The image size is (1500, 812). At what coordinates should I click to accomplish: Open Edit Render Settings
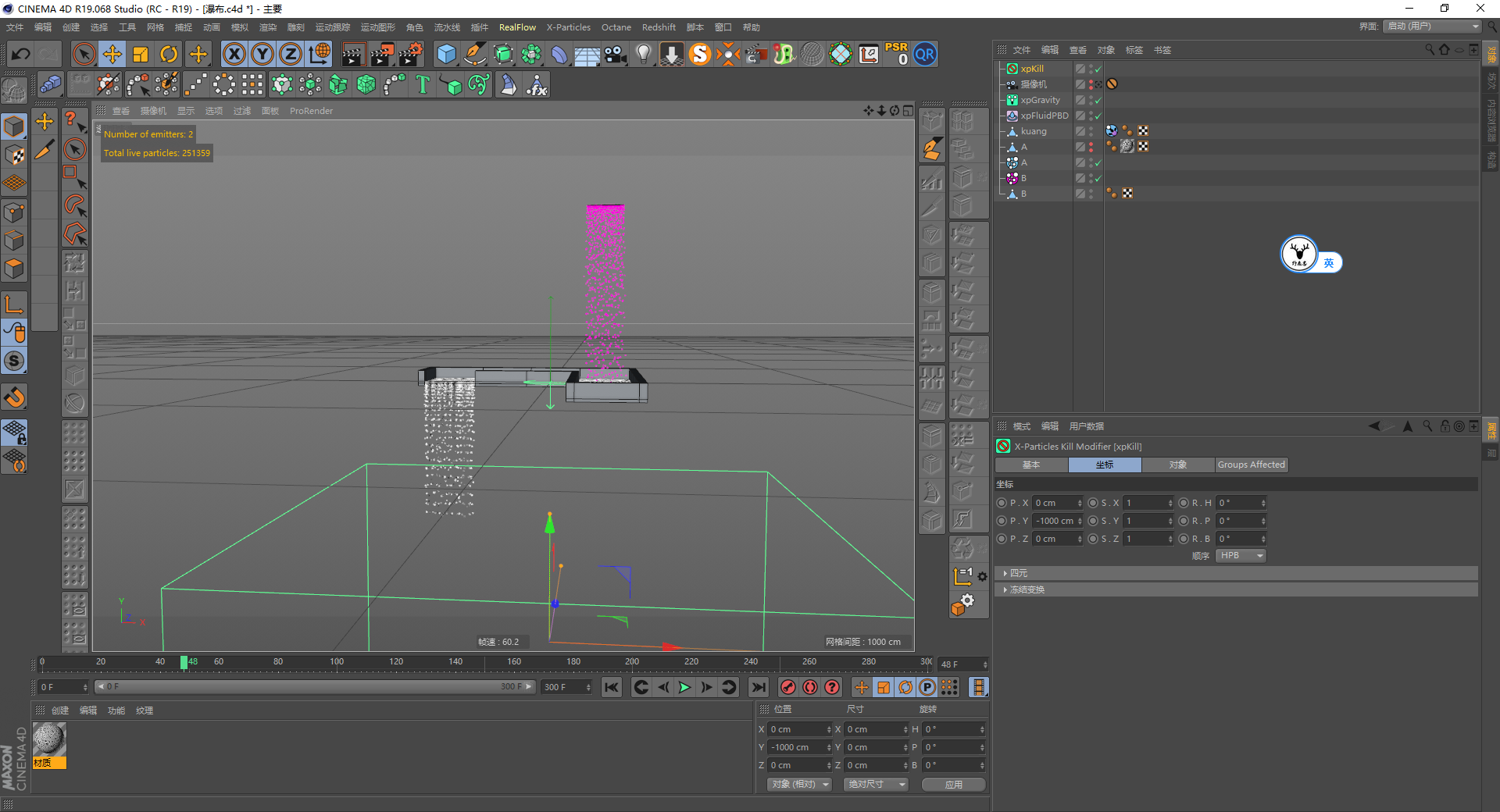(411, 54)
